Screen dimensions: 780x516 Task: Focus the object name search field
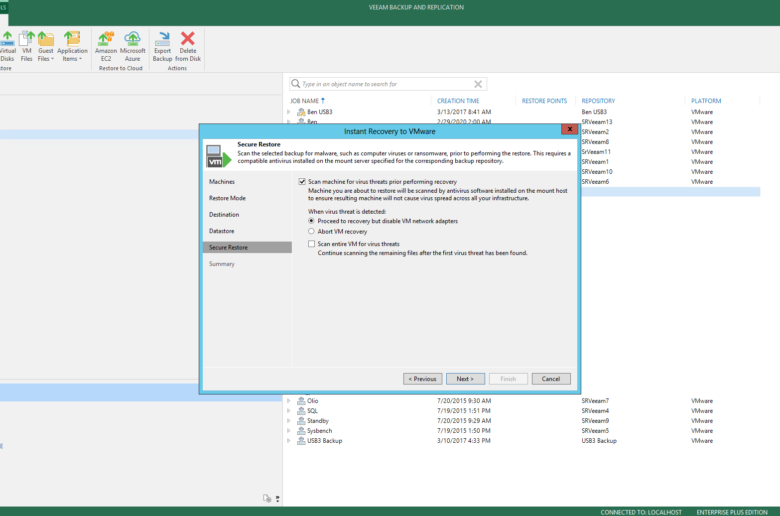point(387,84)
